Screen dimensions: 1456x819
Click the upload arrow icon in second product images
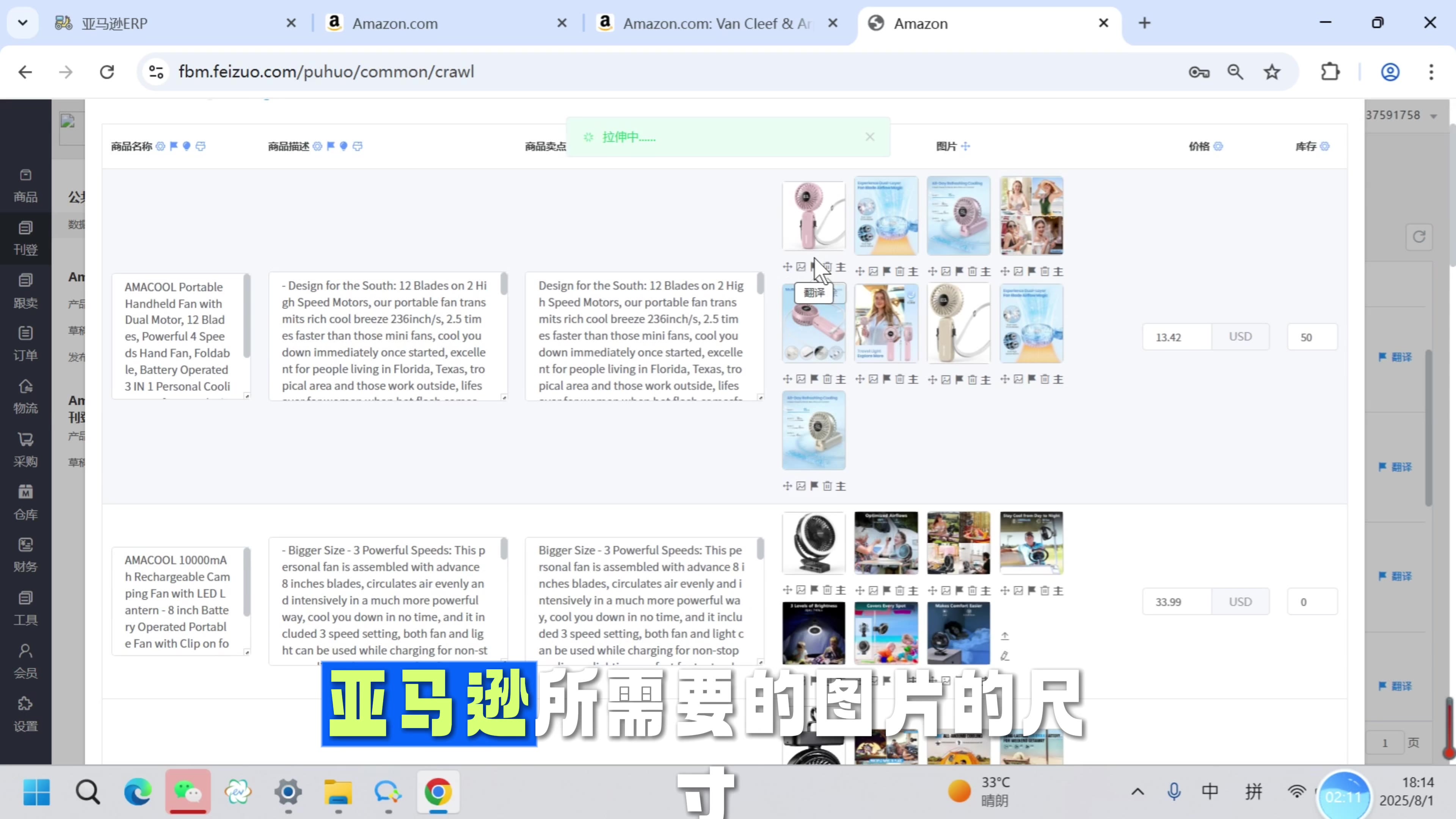point(1004,636)
